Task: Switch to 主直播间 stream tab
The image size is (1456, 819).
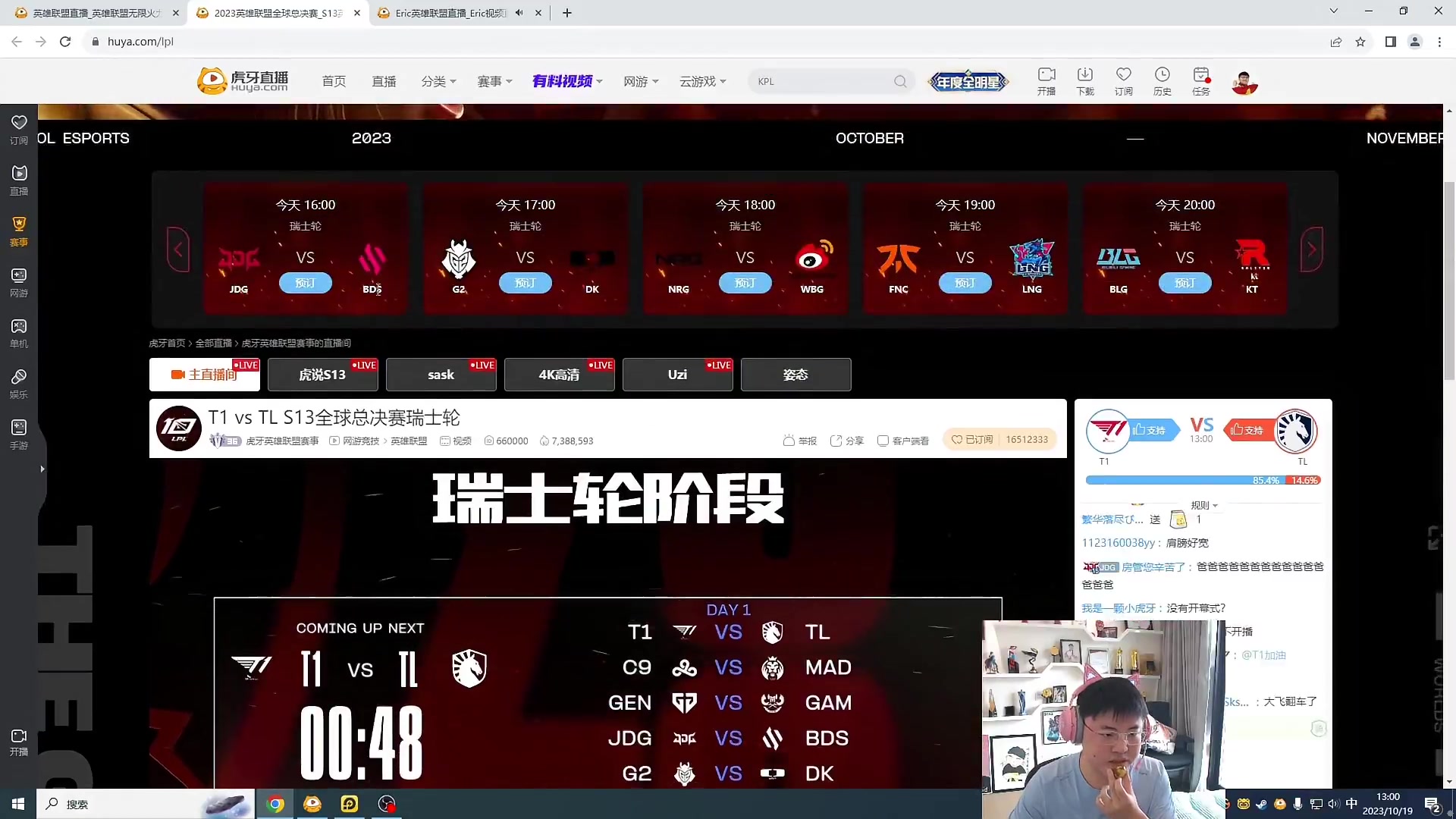Action: pyautogui.click(x=205, y=375)
